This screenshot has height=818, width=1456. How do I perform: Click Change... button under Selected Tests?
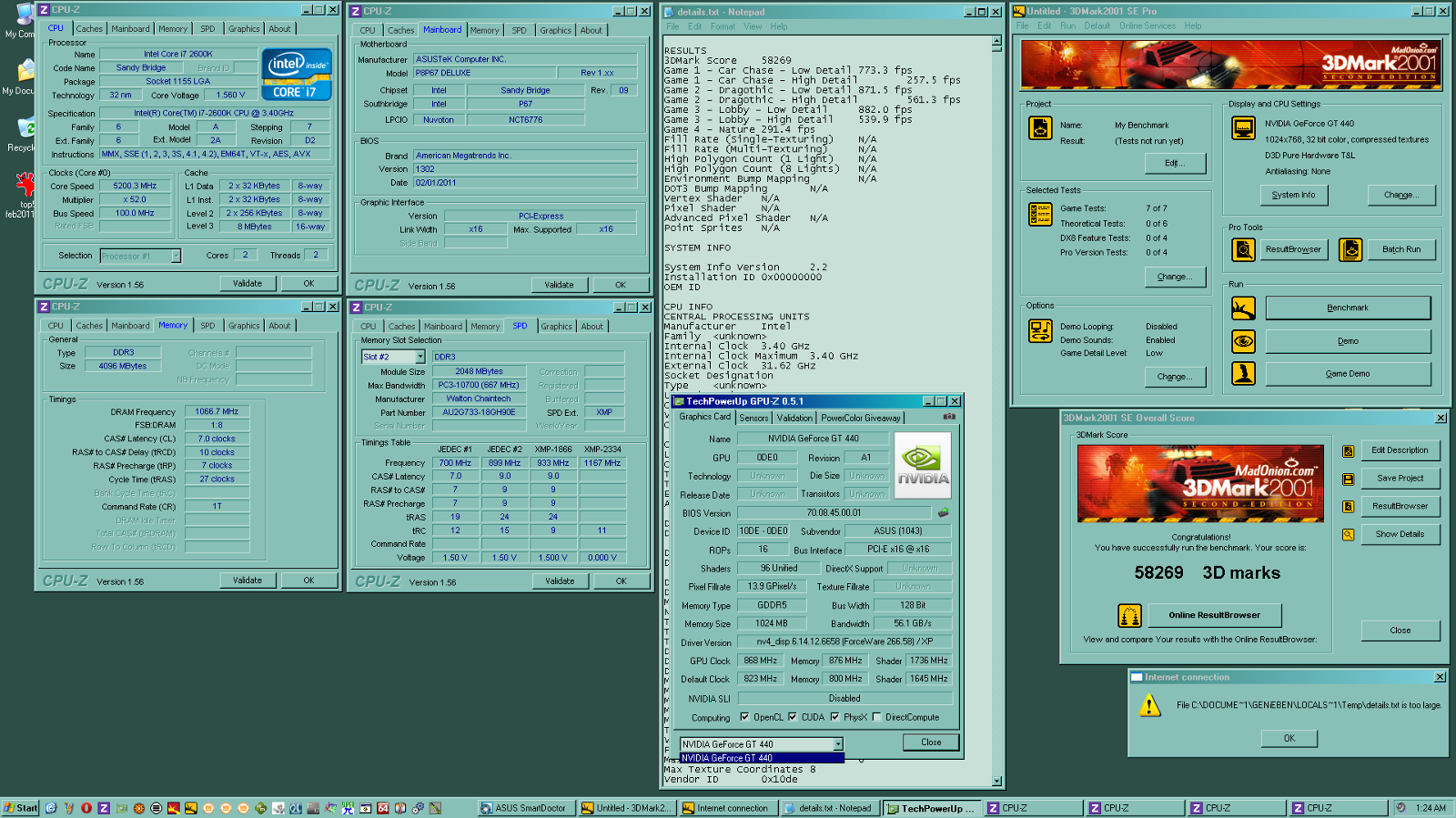click(x=1175, y=277)
